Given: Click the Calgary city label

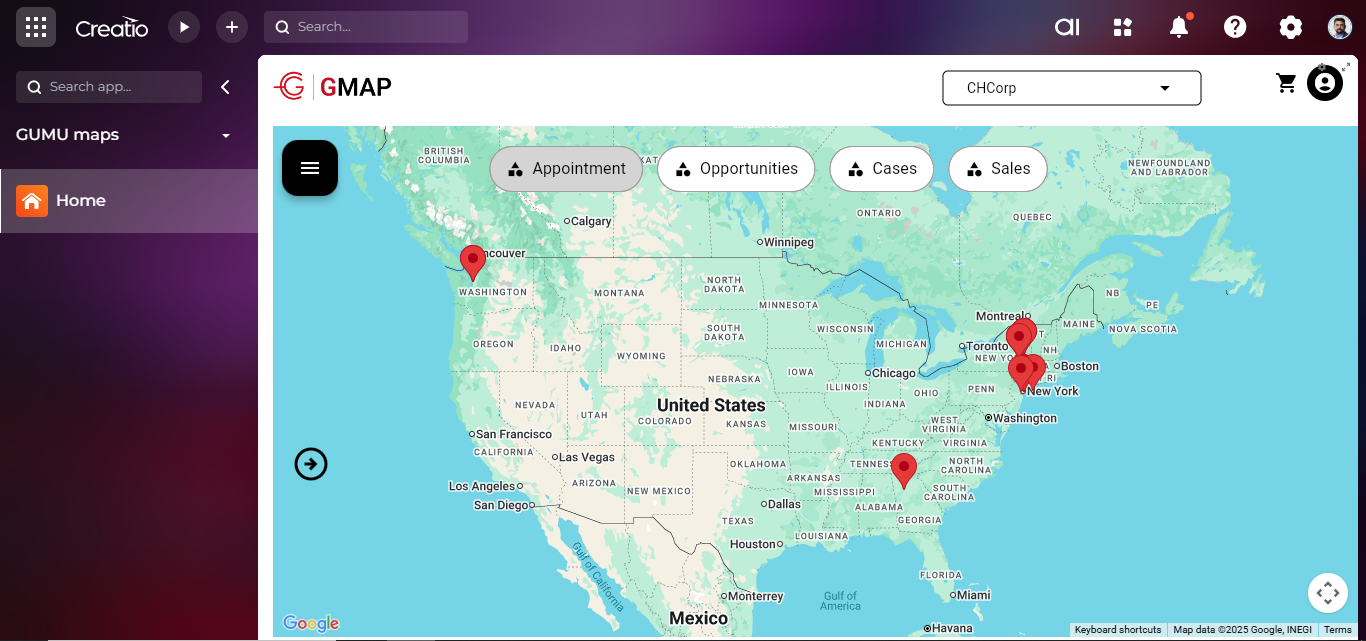Looking at the screenshot, I should (x=591, y=221).
